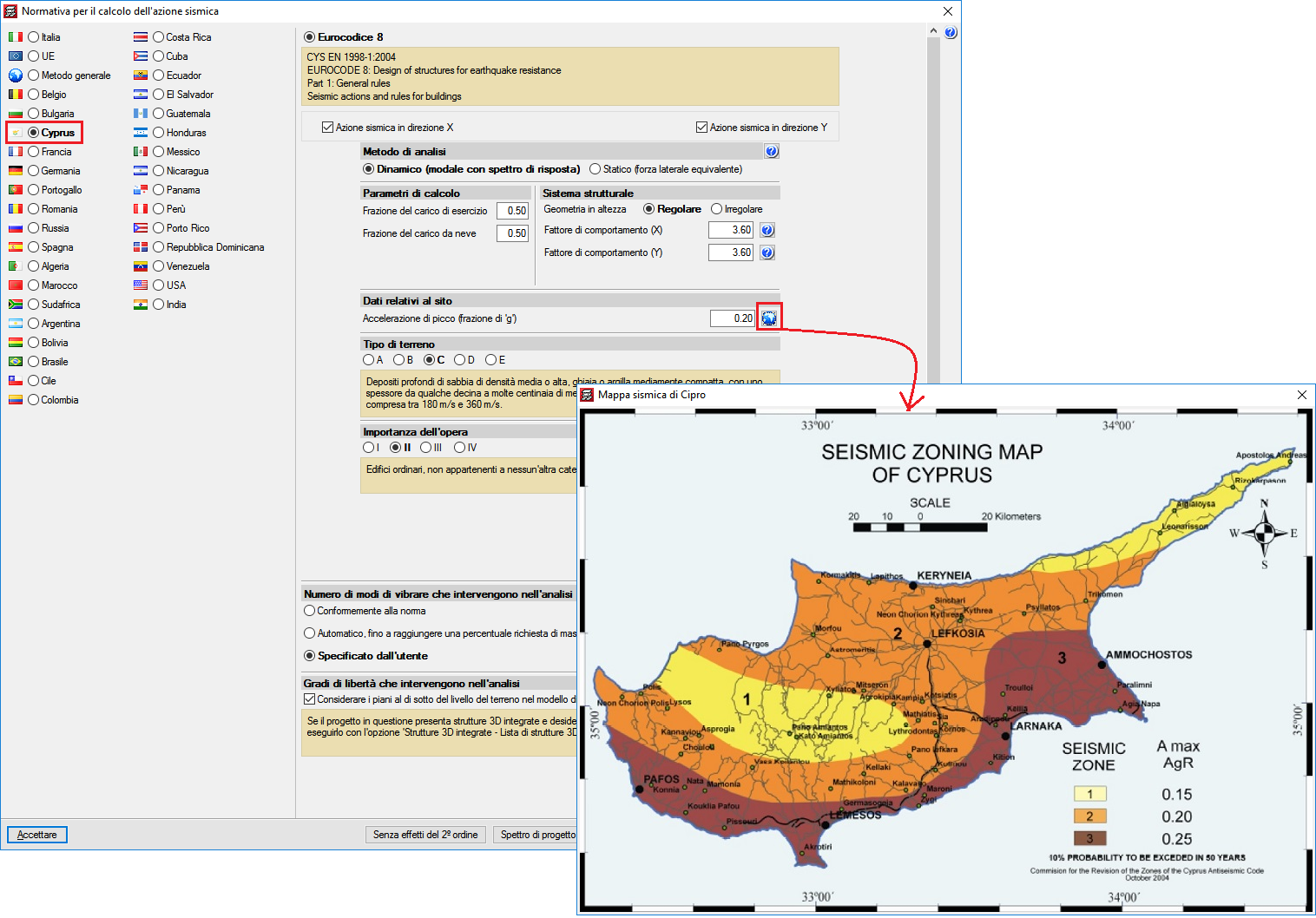This screenshot has height=918, width=1316.
Task: Click the Frazione del carico da neve field
Action: (x=512, y=233)
